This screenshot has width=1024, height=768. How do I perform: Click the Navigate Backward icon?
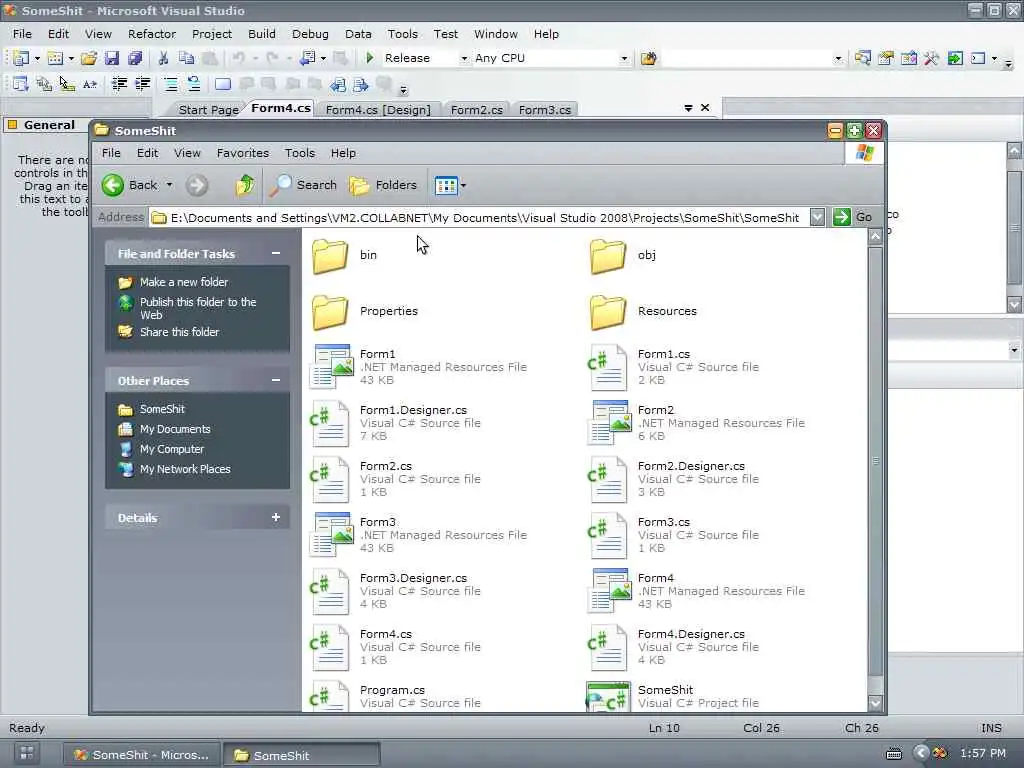tap(308, 58)
